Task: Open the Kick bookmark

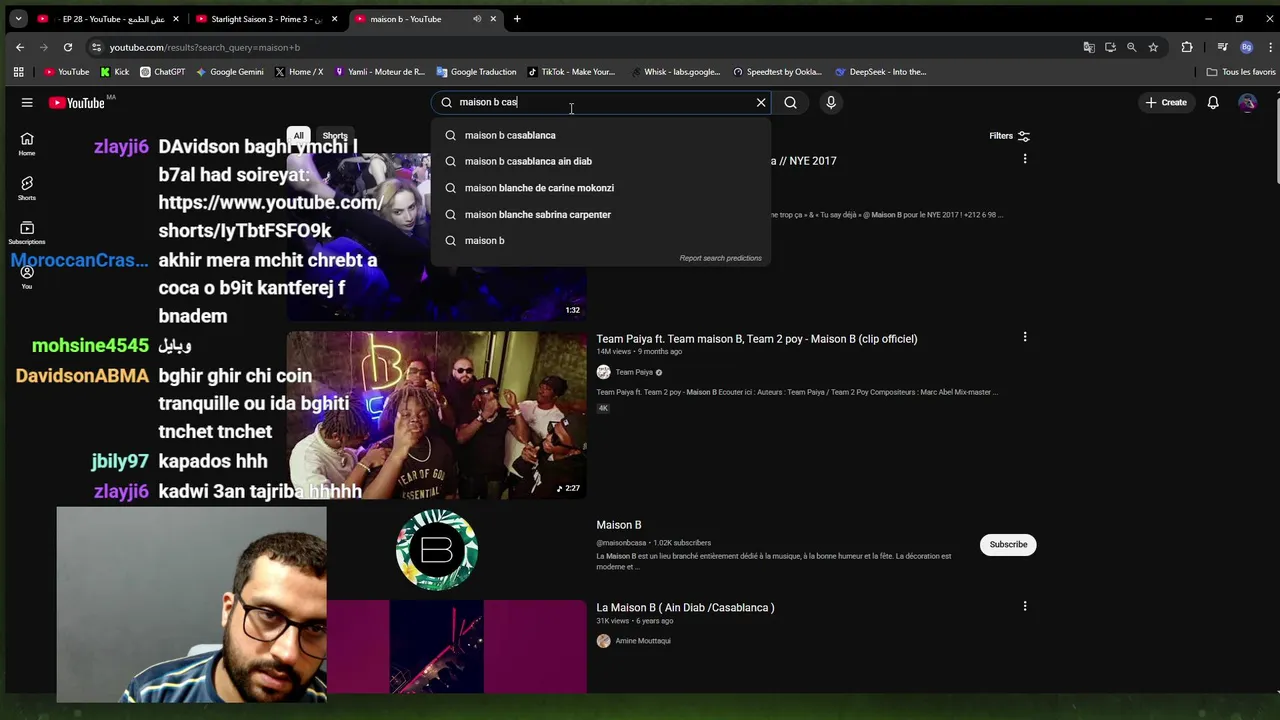Action: (x=115, y=72)
